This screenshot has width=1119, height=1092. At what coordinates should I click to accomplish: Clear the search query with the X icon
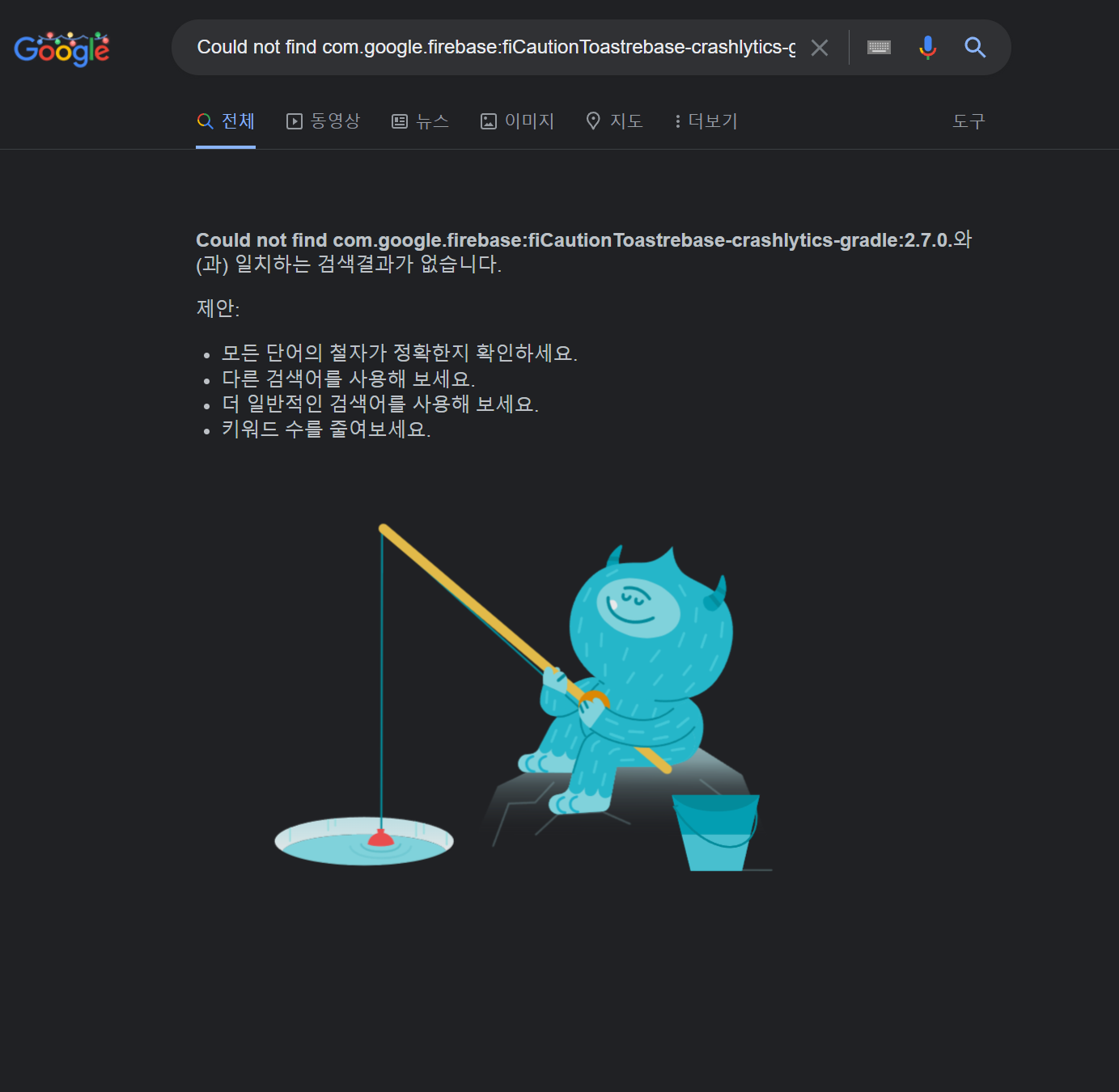coord(820,48)
